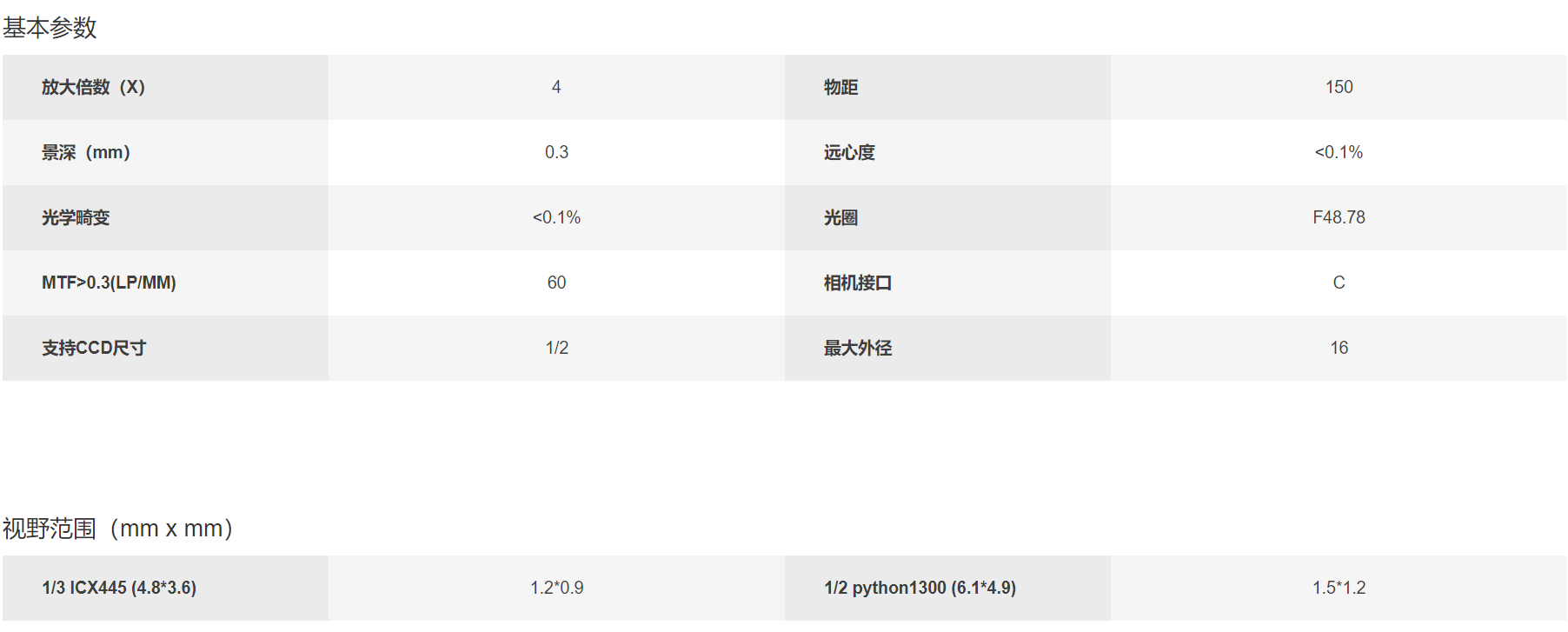1568x632 pixels.
Task: Select the 支持CCD尺寸 label
Action: pos(94,348)
